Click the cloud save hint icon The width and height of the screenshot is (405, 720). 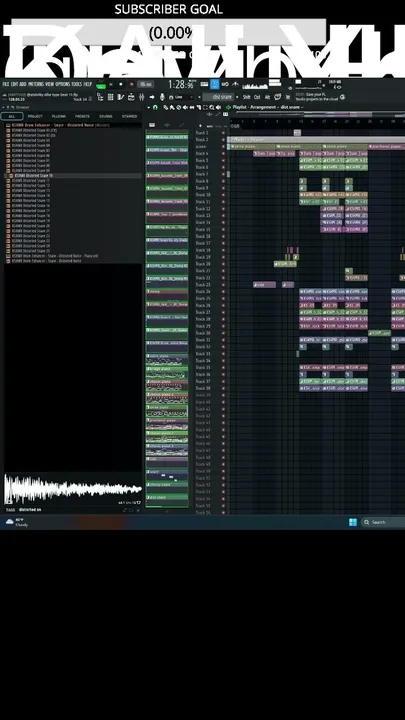tap(342, 97)
